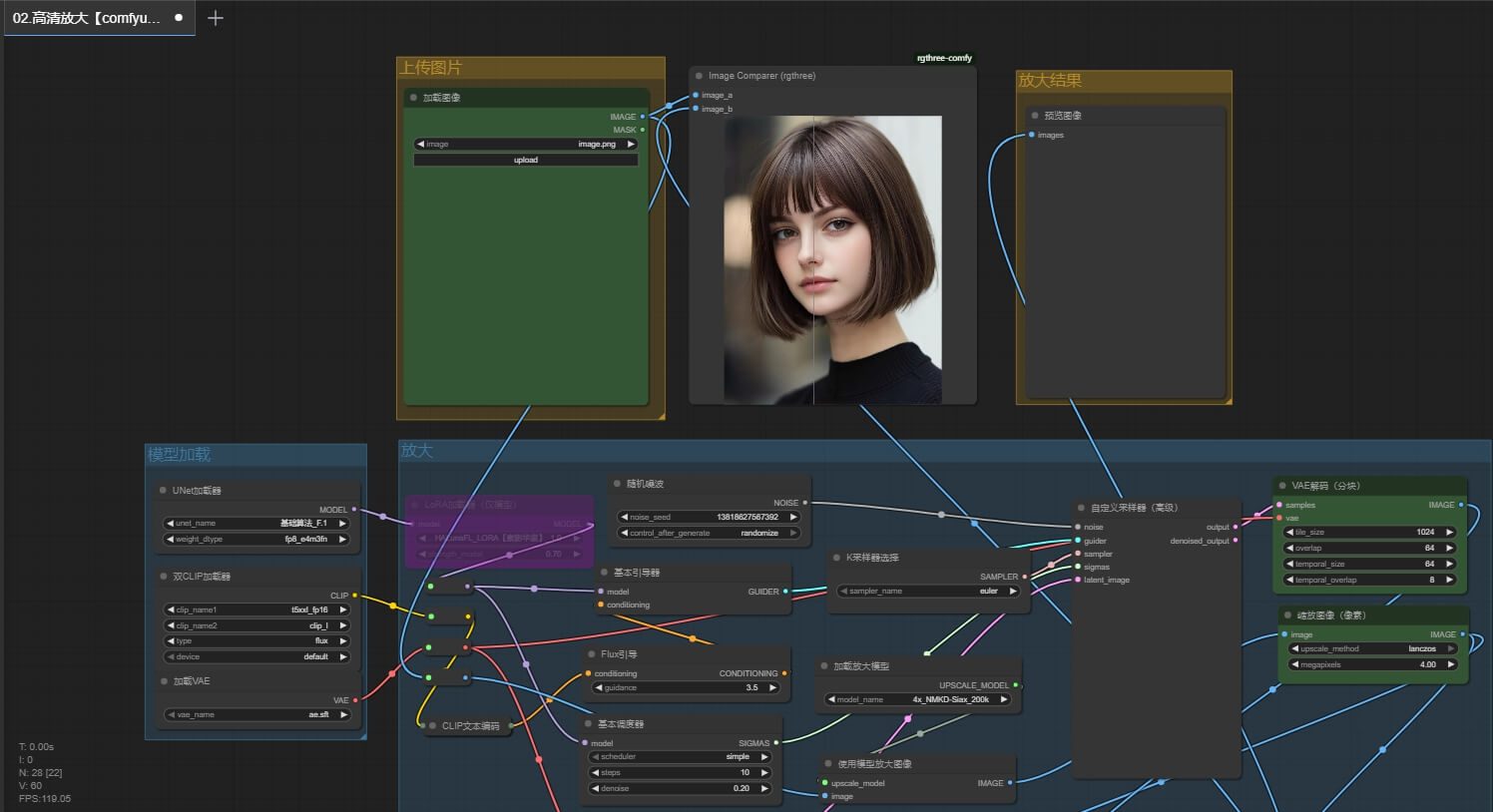The image size is (1493, 812).
Task: Open a new workflow tab with plus icon
Action: pos(215,18)
